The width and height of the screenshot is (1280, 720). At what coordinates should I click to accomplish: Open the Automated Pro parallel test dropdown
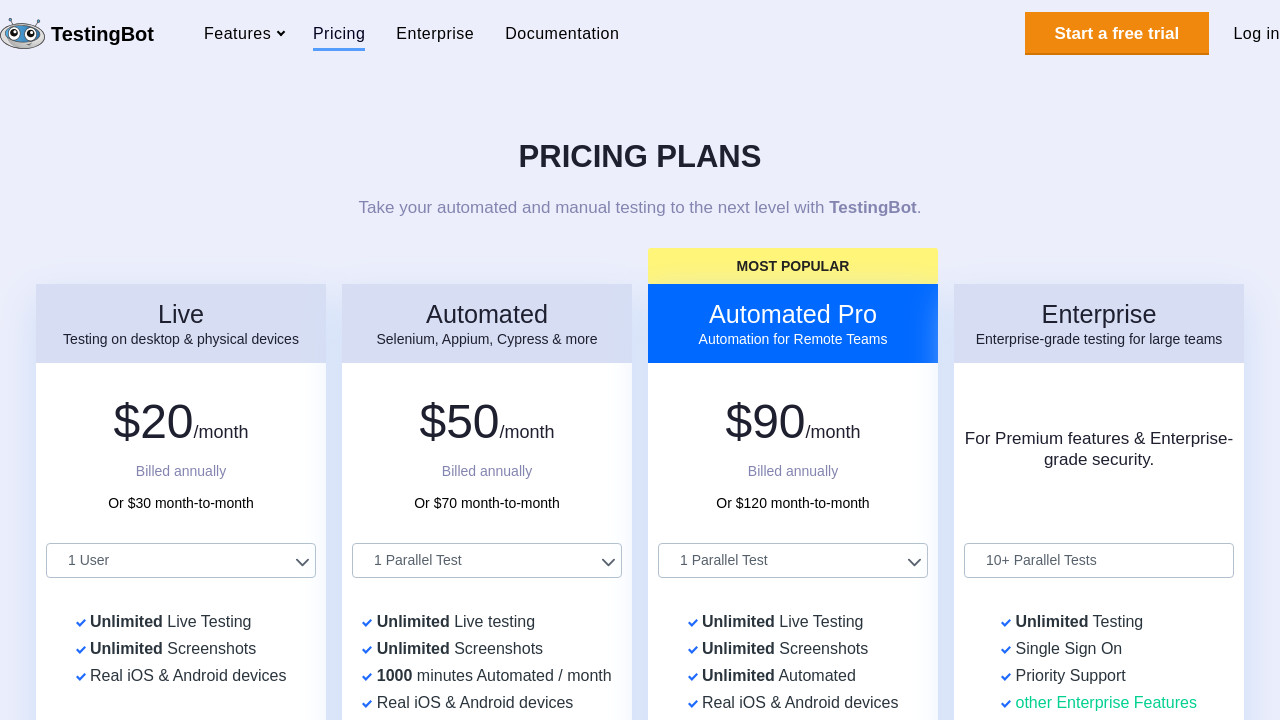tap(793, 561)
